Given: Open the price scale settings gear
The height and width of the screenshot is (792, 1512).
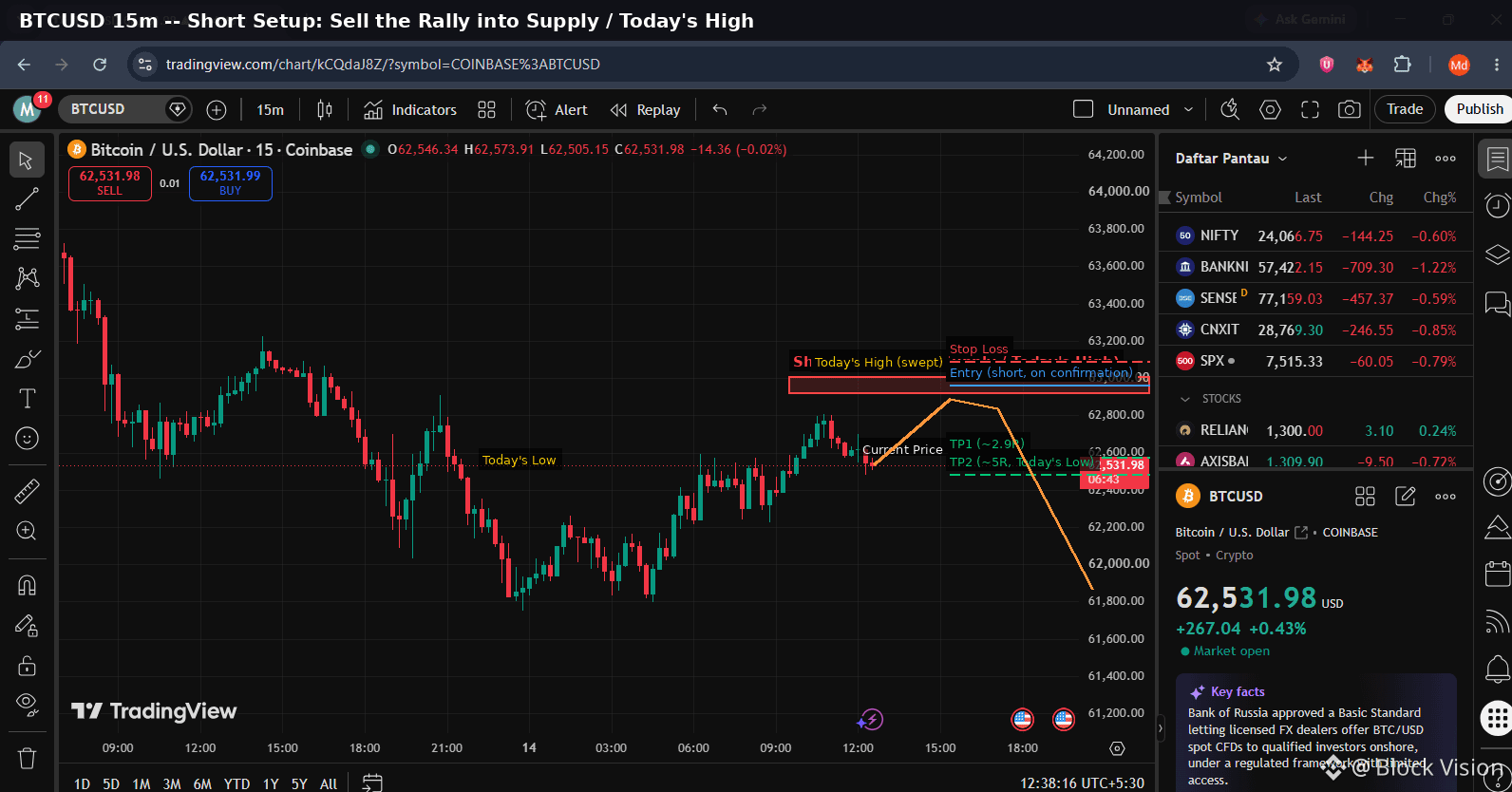Looking at the screenshot, I should pyautogui.click(x=1117, y=748).
